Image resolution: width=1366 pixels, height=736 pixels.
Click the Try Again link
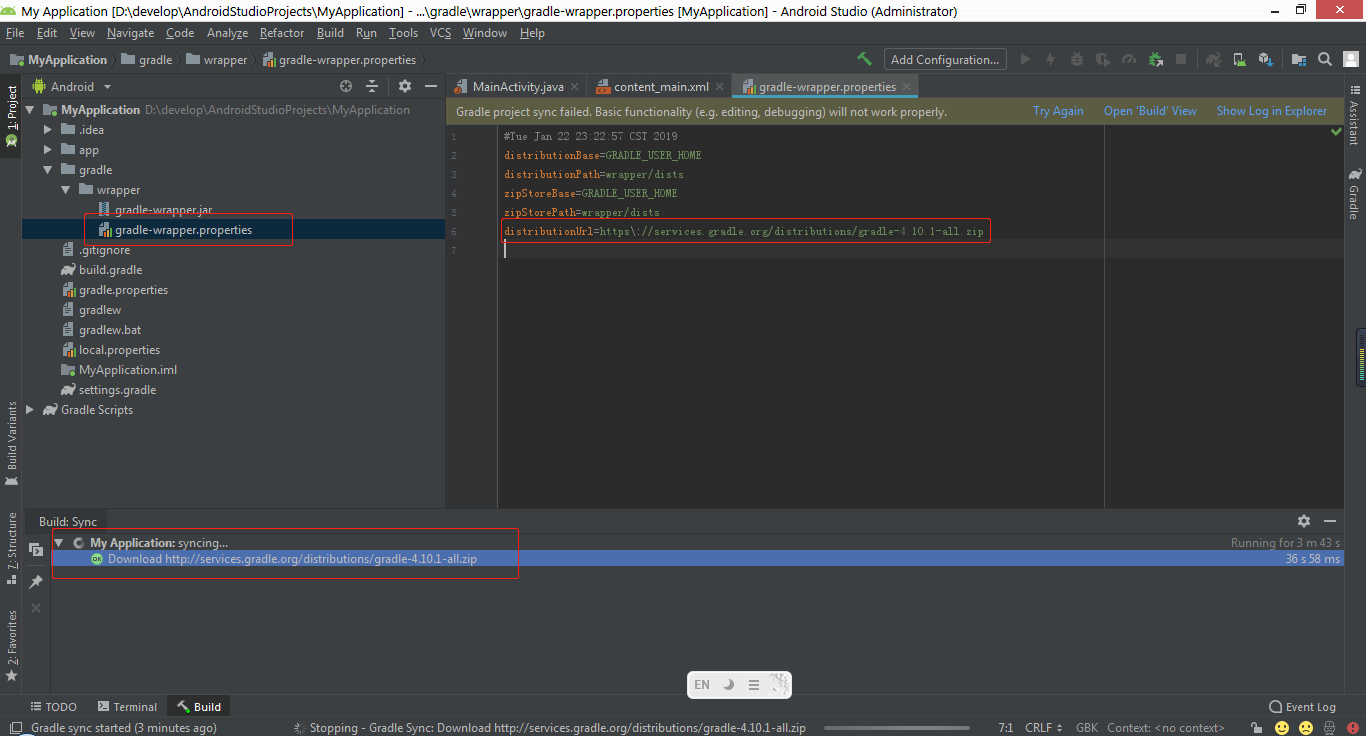pyautogui.click(x=1058, y=111)
